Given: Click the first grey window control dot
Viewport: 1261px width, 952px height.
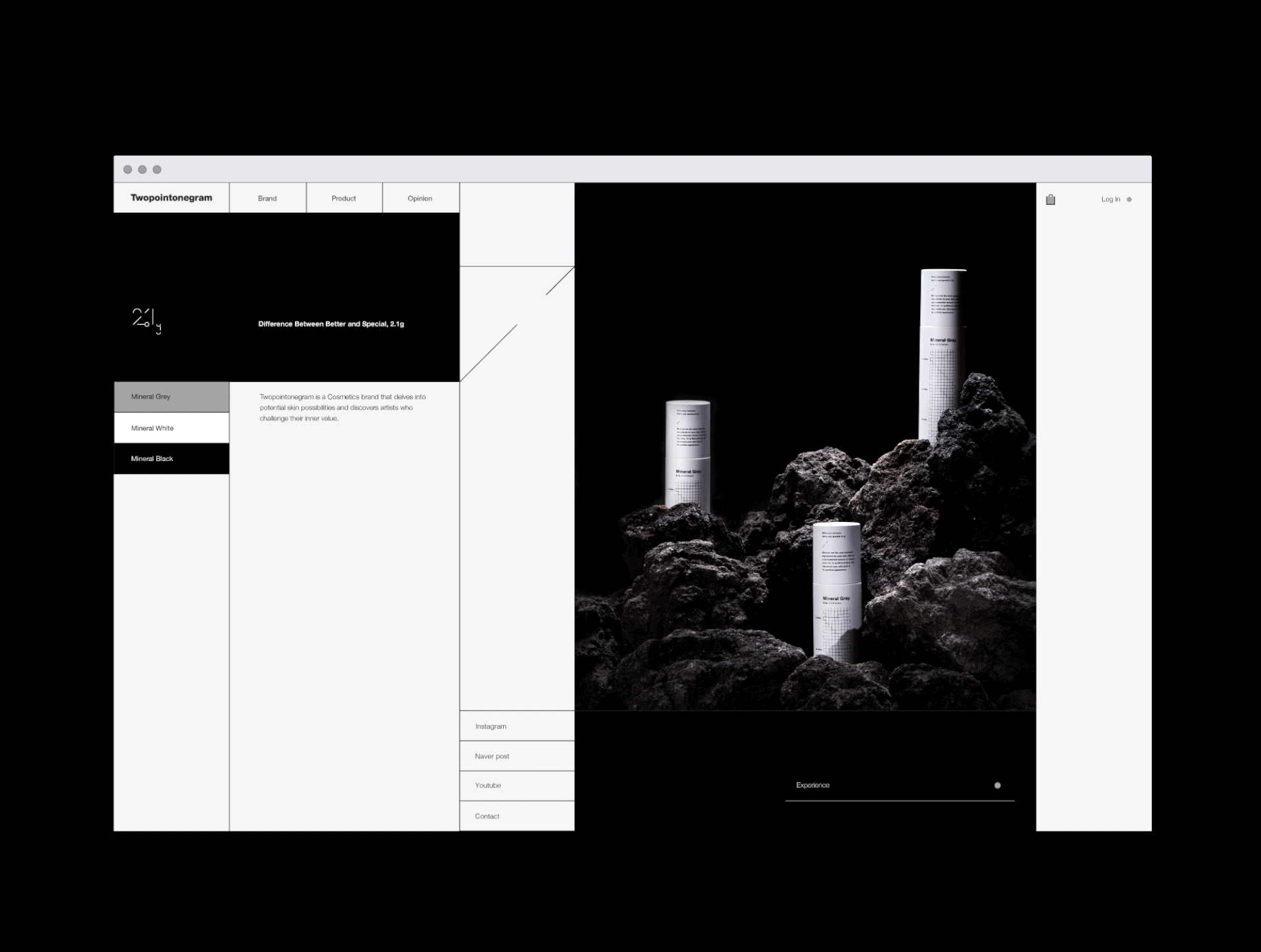Looking at the screenshot, I should pyautogui.click(x=127, y=169).
